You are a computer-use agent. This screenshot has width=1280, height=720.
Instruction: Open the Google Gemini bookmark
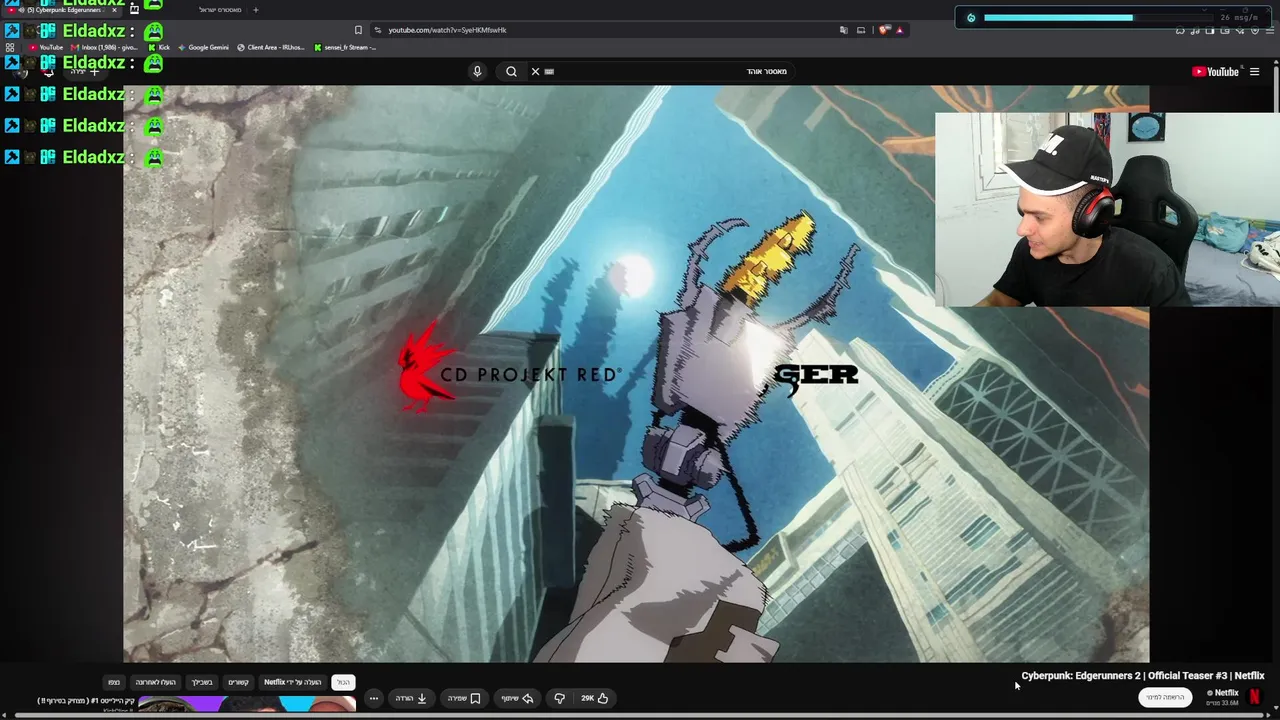(203, 47)
